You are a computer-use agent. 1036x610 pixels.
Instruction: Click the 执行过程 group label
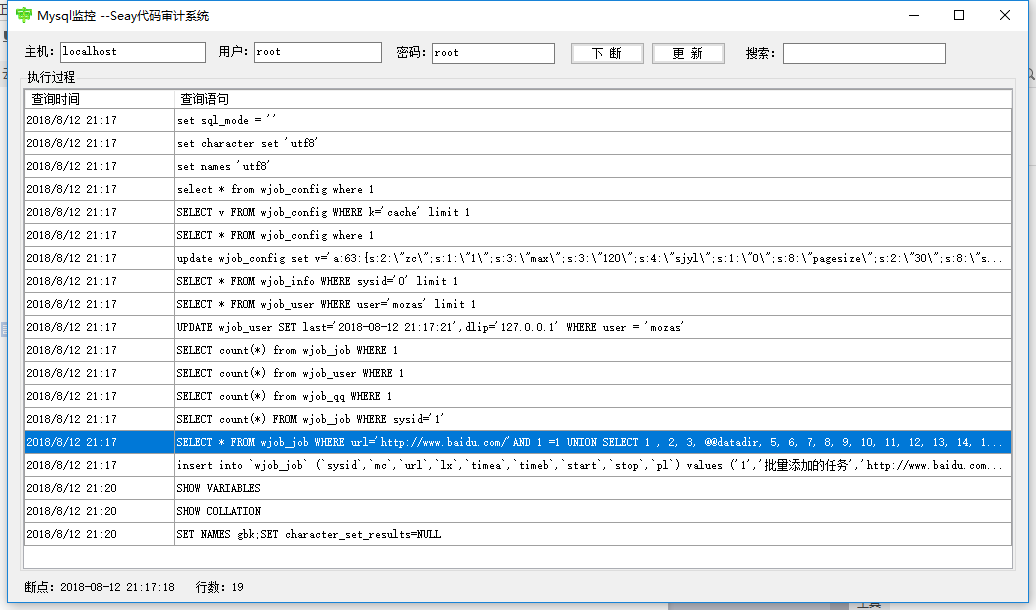(x=51, y=77)
